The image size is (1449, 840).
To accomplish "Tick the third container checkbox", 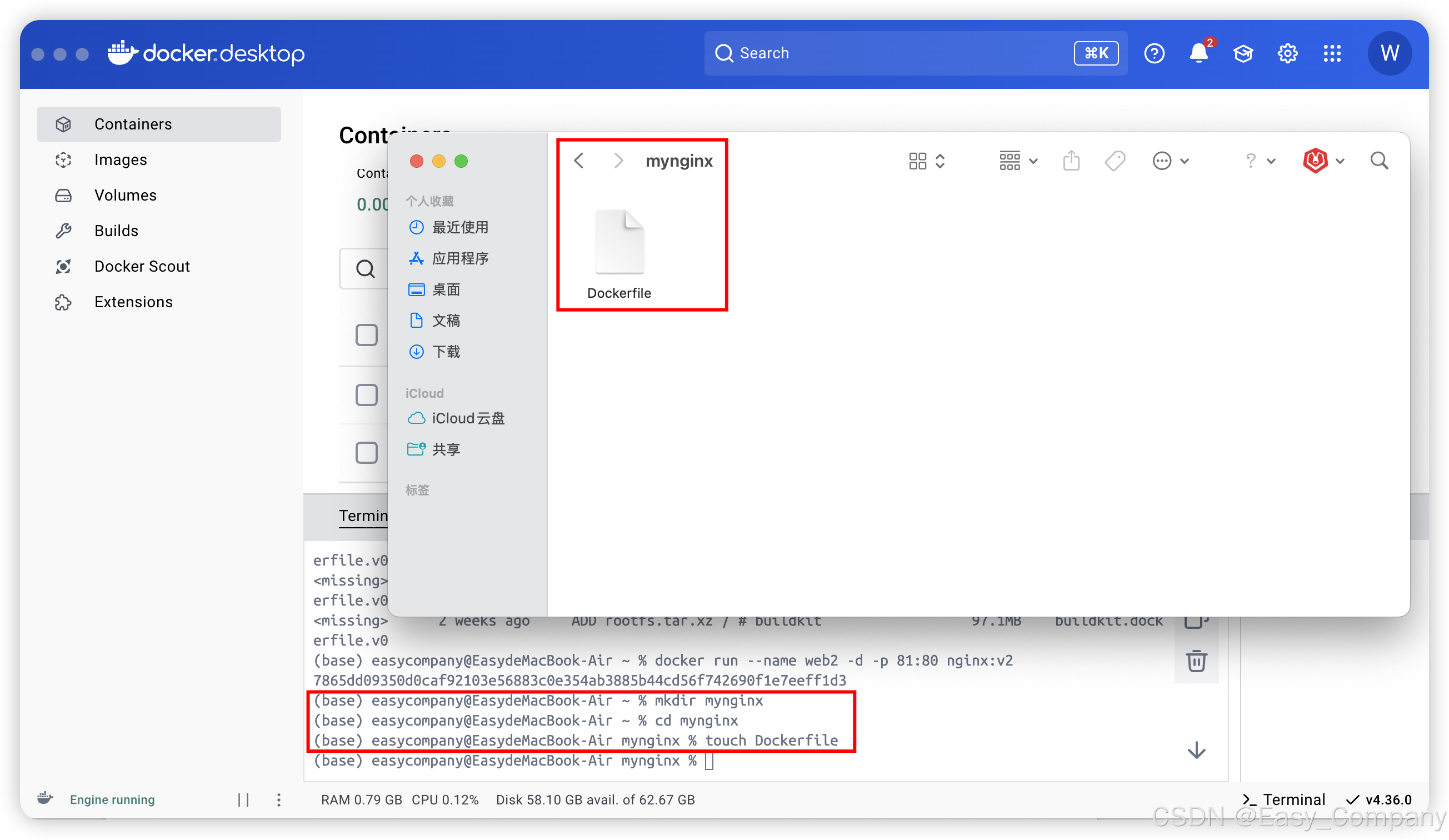I will tap(366, 453).
